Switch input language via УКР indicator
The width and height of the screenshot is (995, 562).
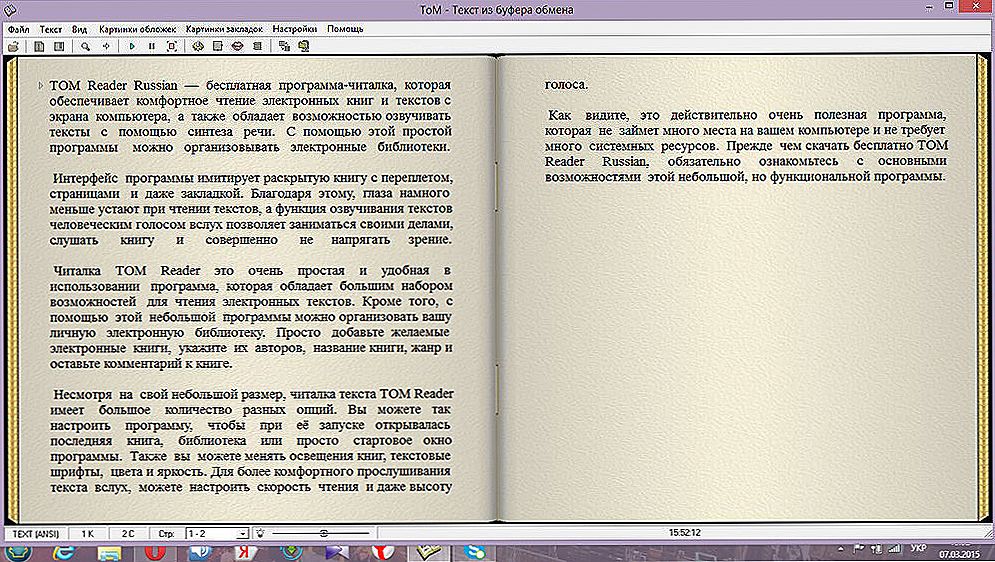coord(918,548)
